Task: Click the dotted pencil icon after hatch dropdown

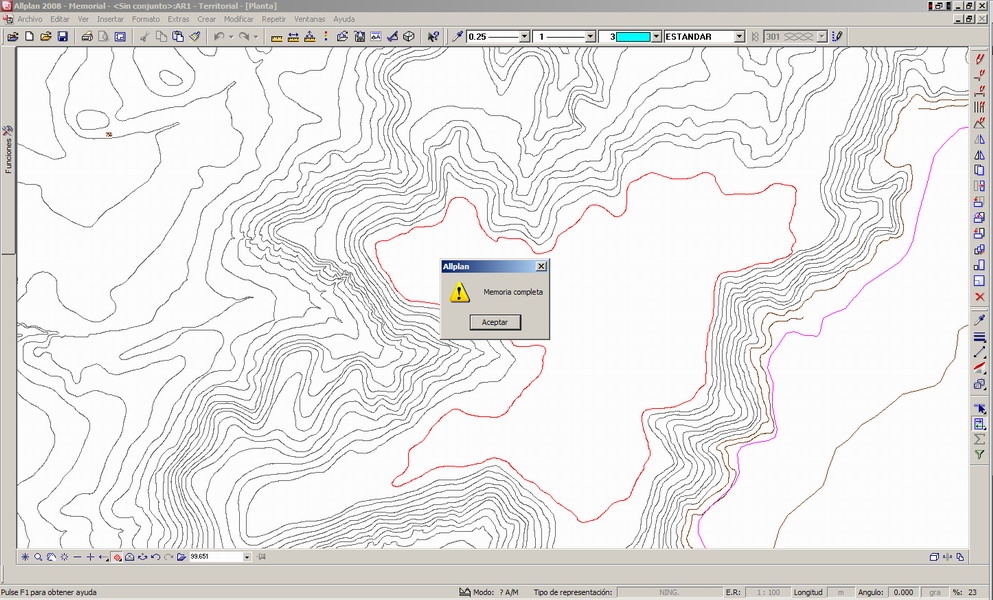Action: point(837,37)
